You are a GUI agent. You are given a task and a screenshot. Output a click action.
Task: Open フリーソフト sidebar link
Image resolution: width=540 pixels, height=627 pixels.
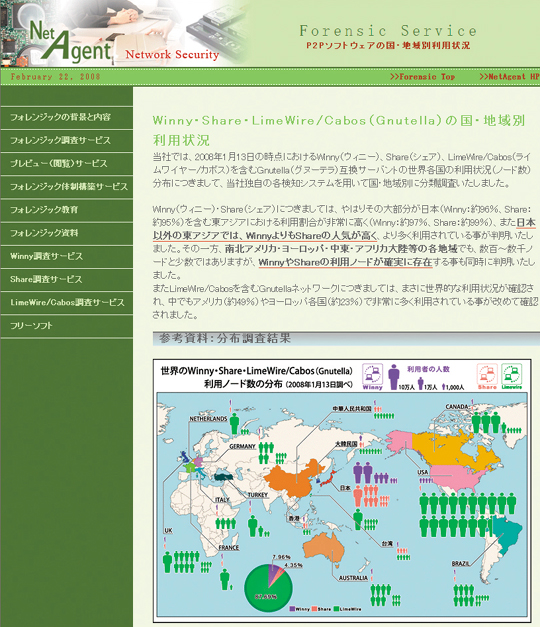[66, 326]
